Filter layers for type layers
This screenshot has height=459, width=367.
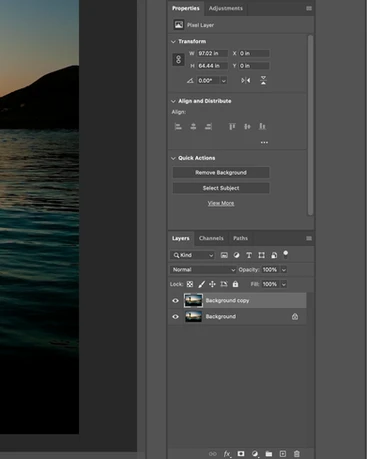pyautogui.click(x=249, y=255)
